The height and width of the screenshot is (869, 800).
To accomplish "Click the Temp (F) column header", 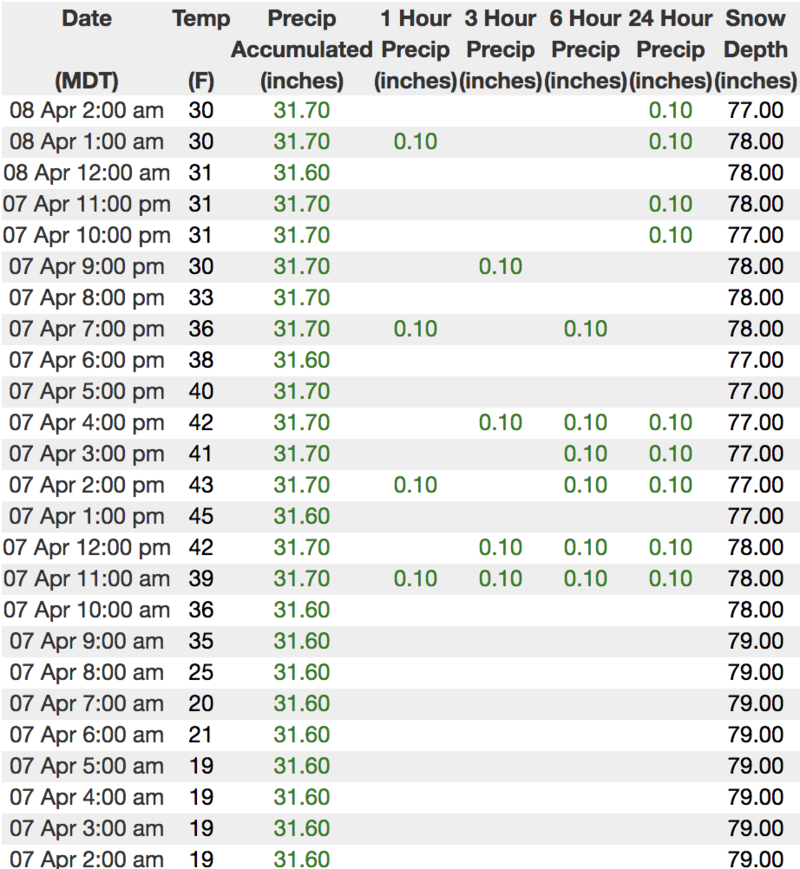I will (201, 49).
